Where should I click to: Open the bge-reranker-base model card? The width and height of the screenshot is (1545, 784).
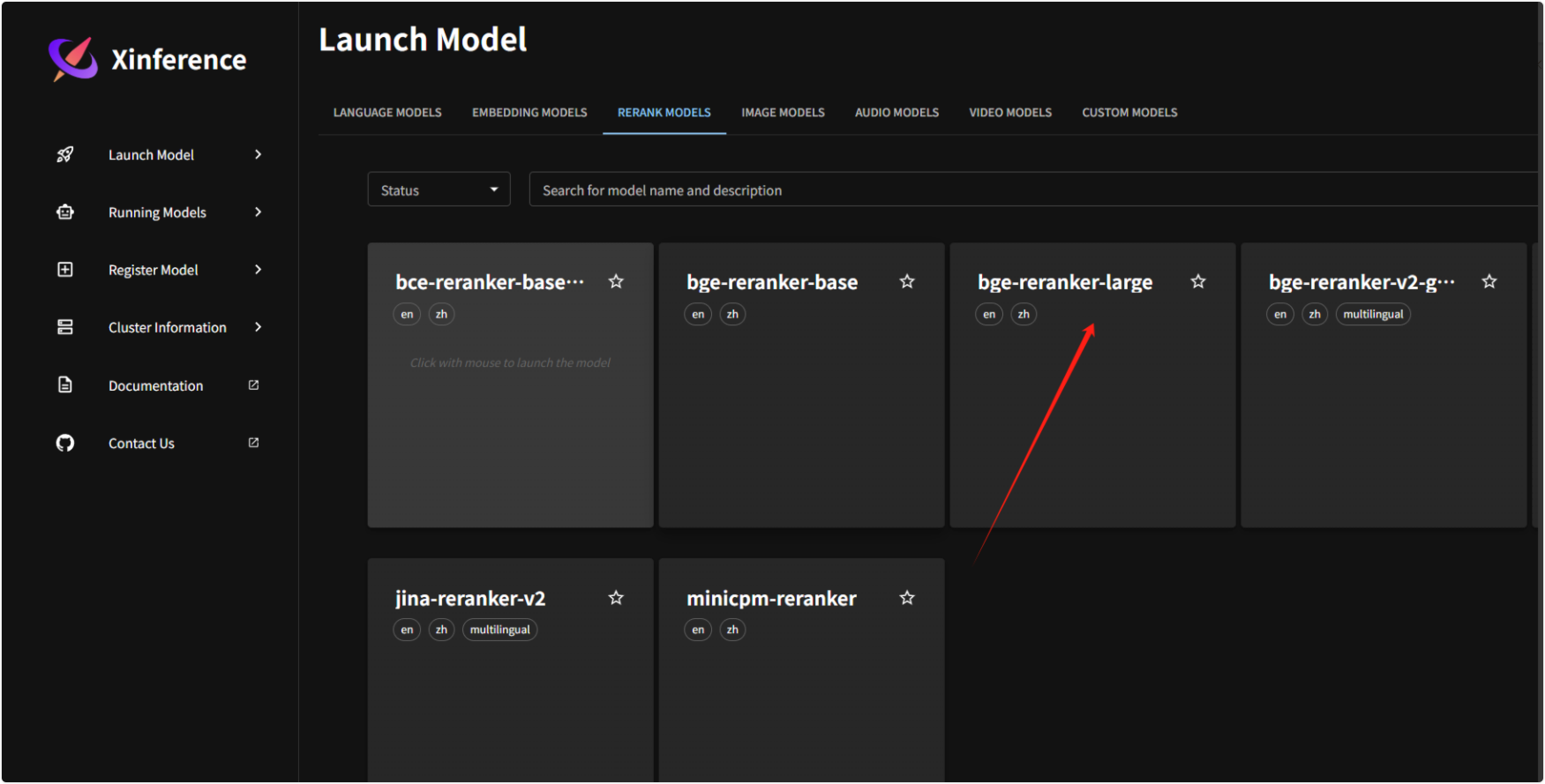point(801,385)
